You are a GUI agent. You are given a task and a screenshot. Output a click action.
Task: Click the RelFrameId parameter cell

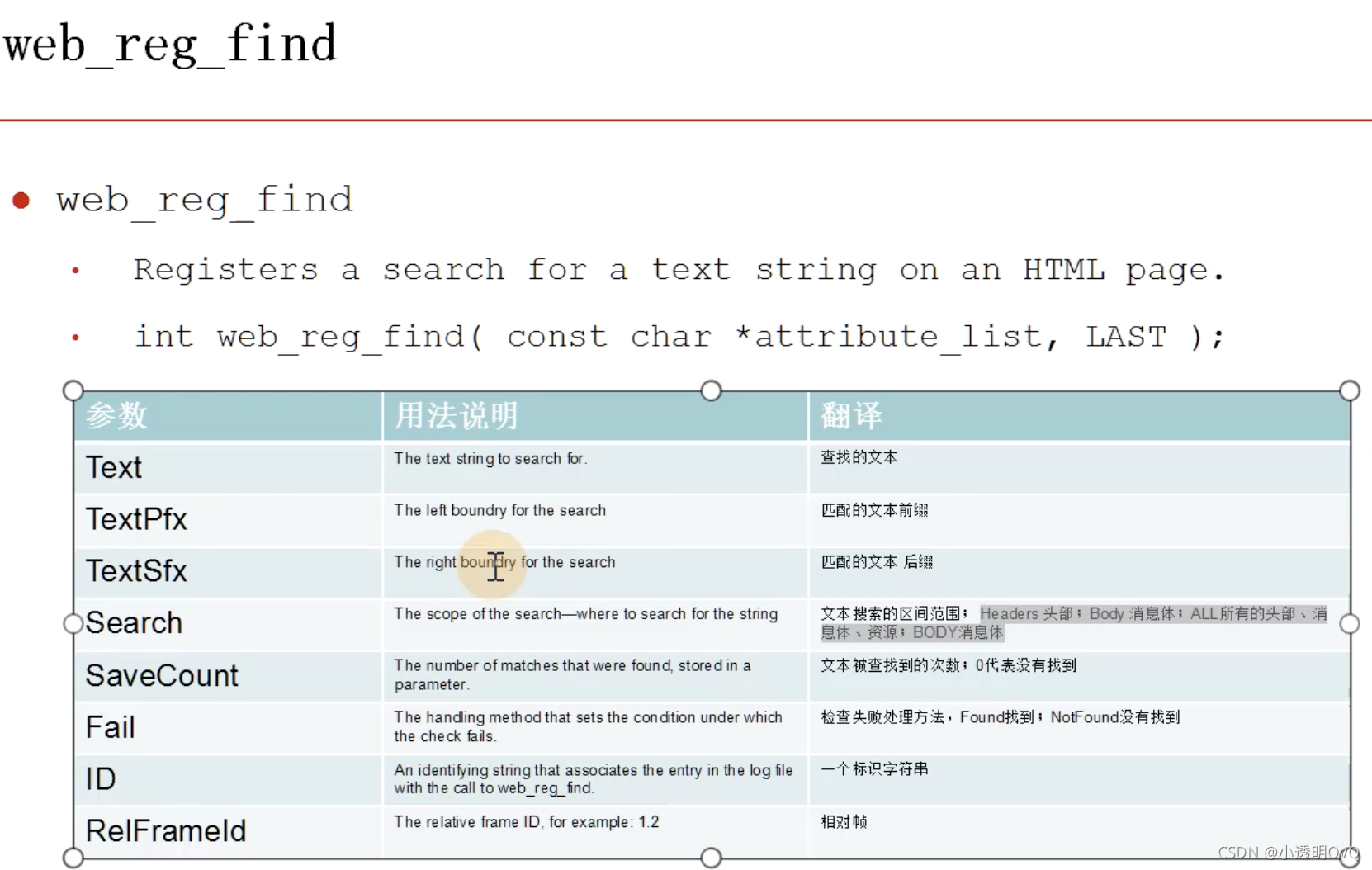tap(229, 831)
